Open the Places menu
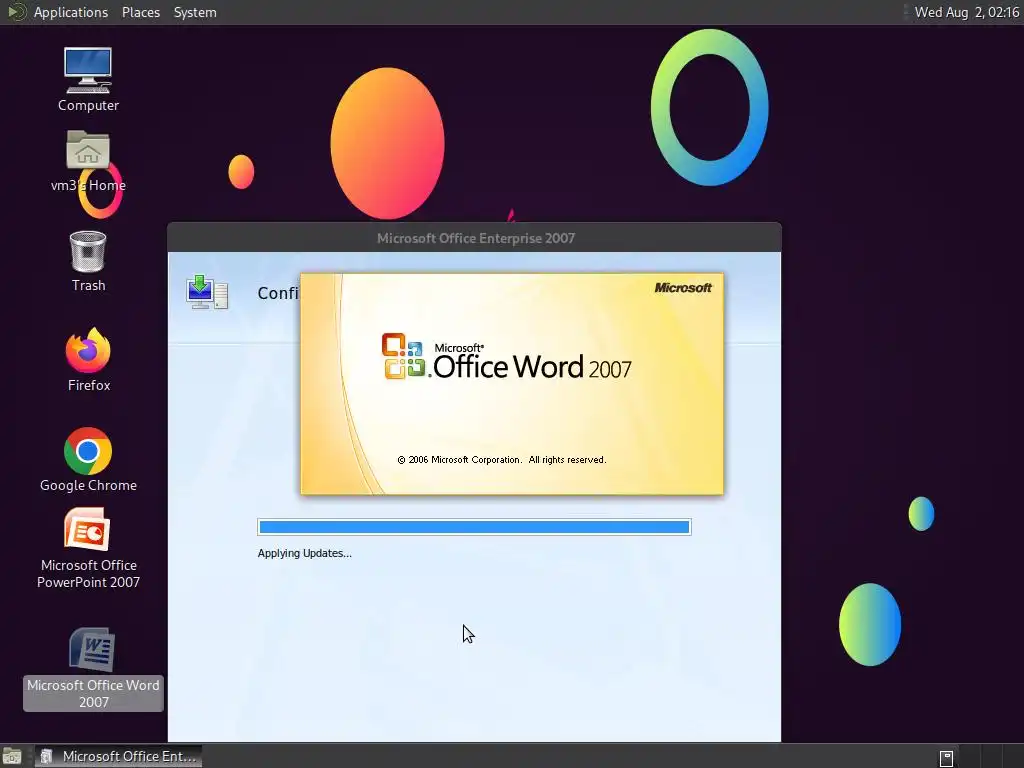 [x=140, y=12]
